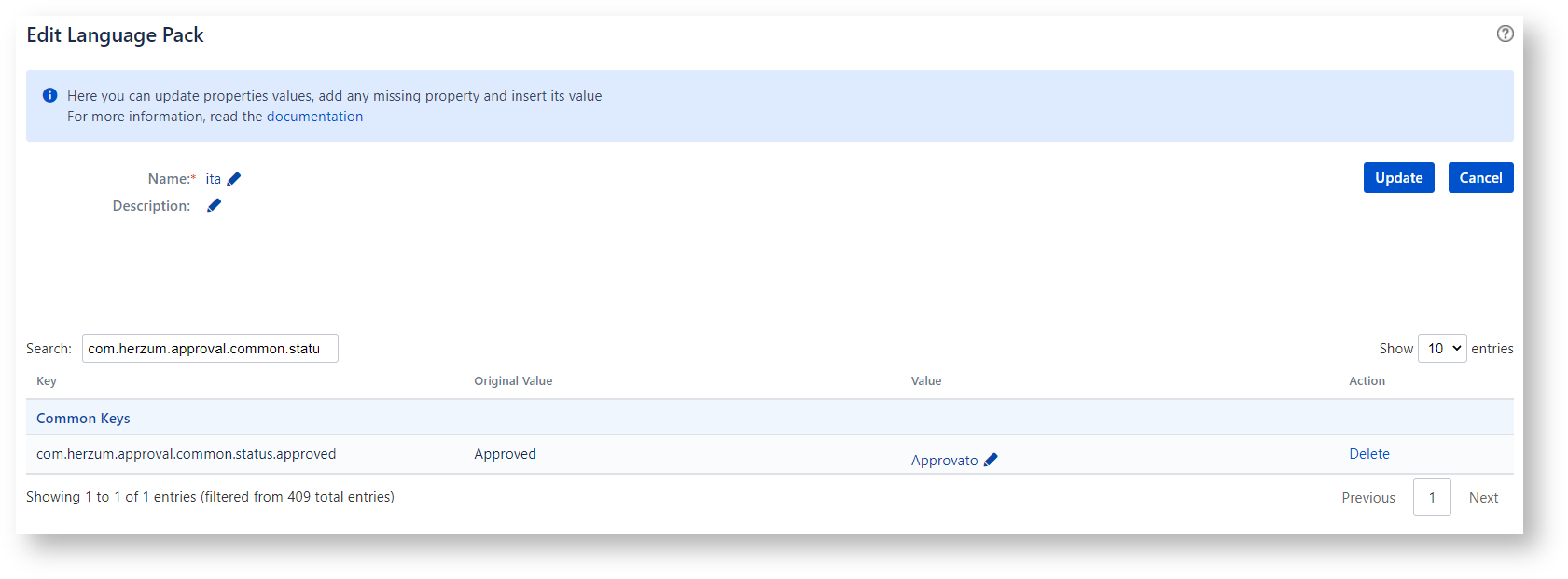Sort by the Key column header

(47, 381)
